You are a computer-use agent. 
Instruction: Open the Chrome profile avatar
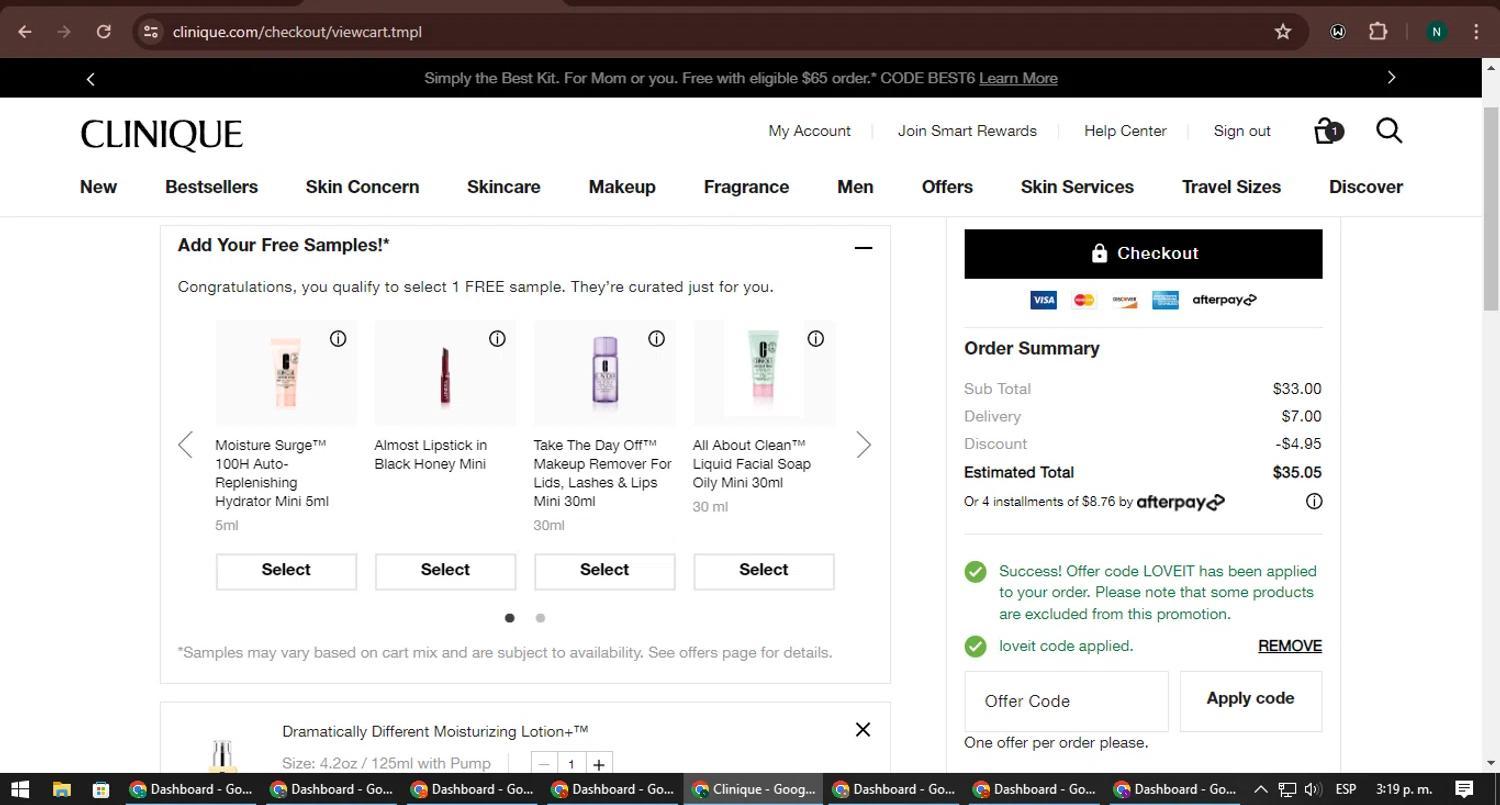[1436, 32]
